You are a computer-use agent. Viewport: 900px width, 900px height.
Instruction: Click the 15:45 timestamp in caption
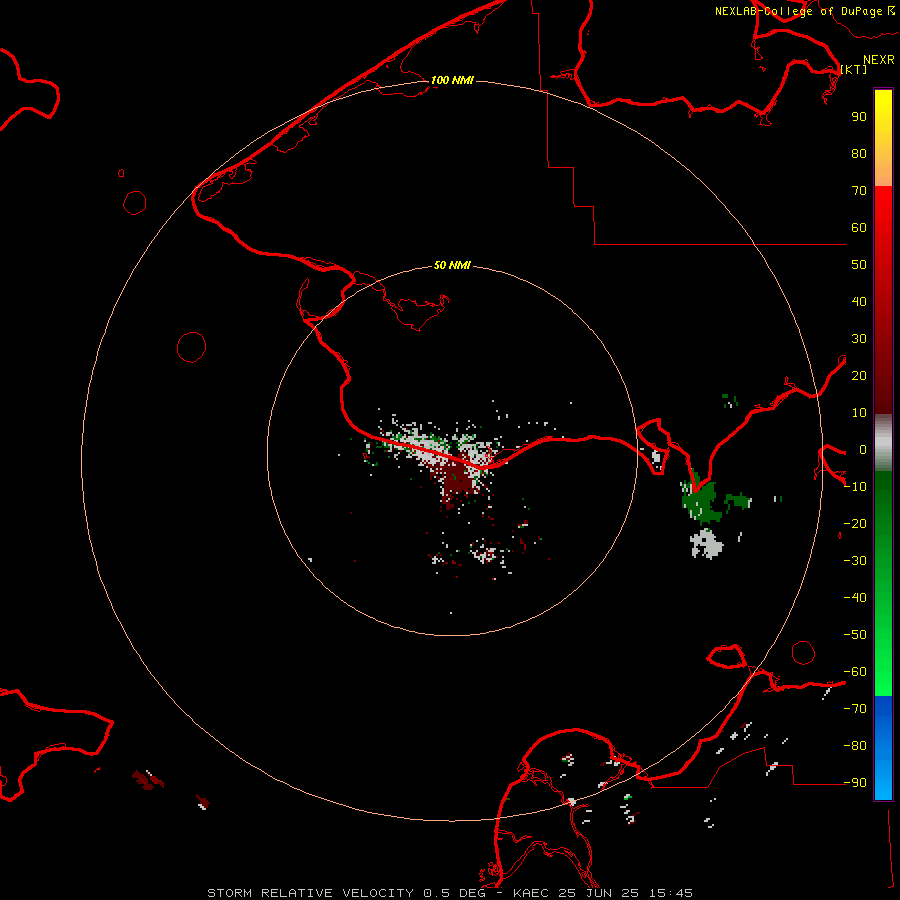(x=670, y=893)
